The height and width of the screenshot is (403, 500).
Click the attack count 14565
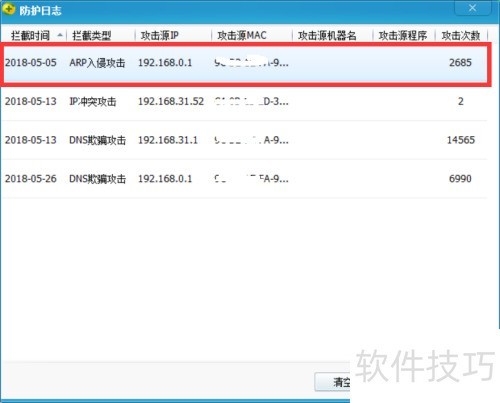click(x=461, y=140)
